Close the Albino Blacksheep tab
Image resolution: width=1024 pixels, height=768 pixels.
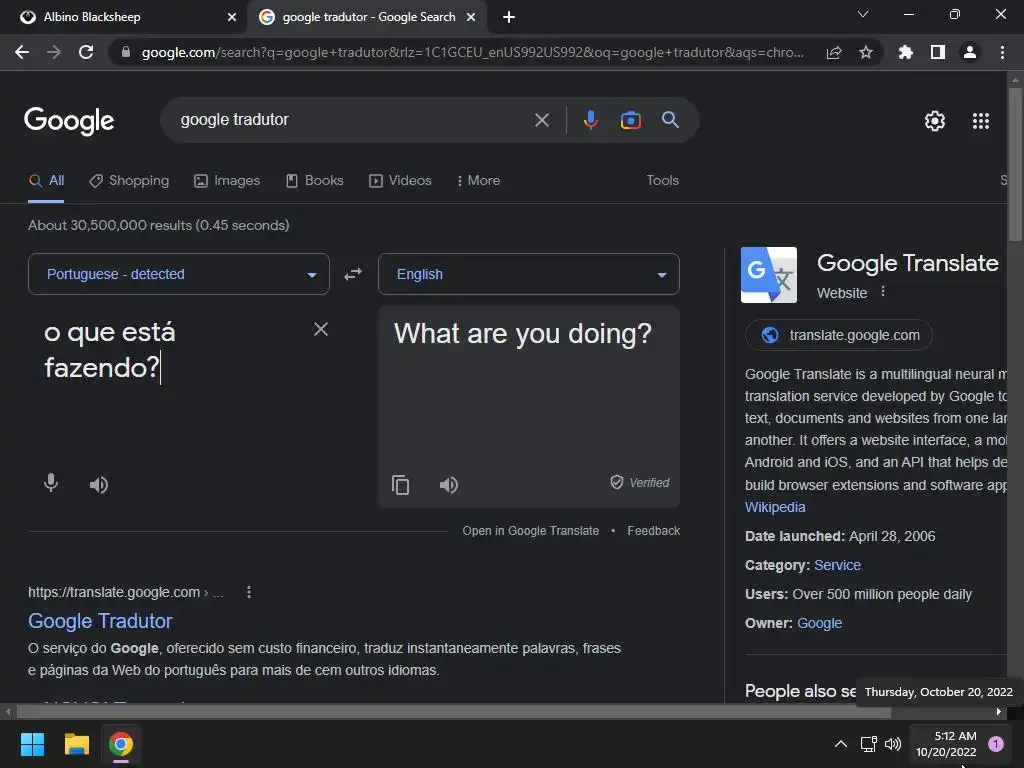[231, 17]
